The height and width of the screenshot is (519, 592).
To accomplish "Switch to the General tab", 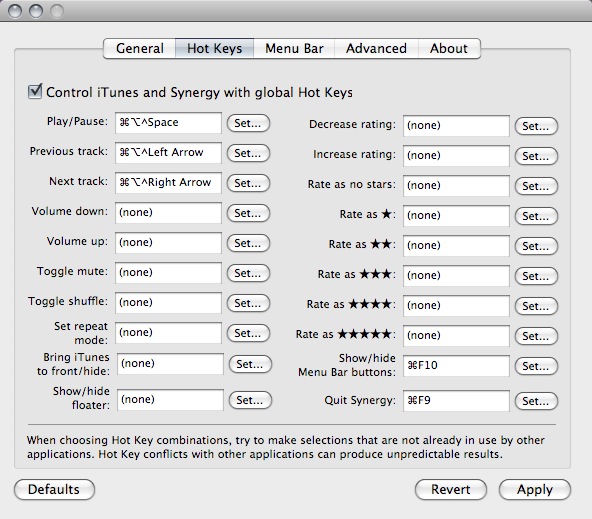I will 139,48.
